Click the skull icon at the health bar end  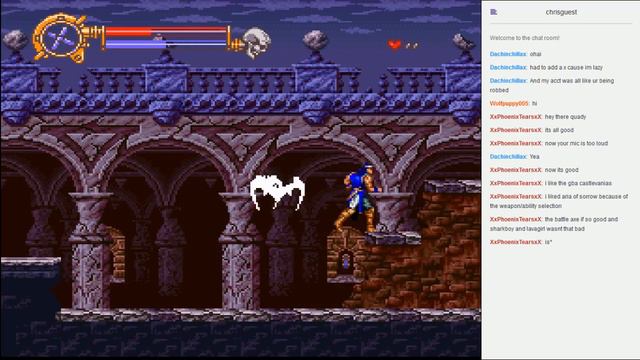click(x=257, y=42)
